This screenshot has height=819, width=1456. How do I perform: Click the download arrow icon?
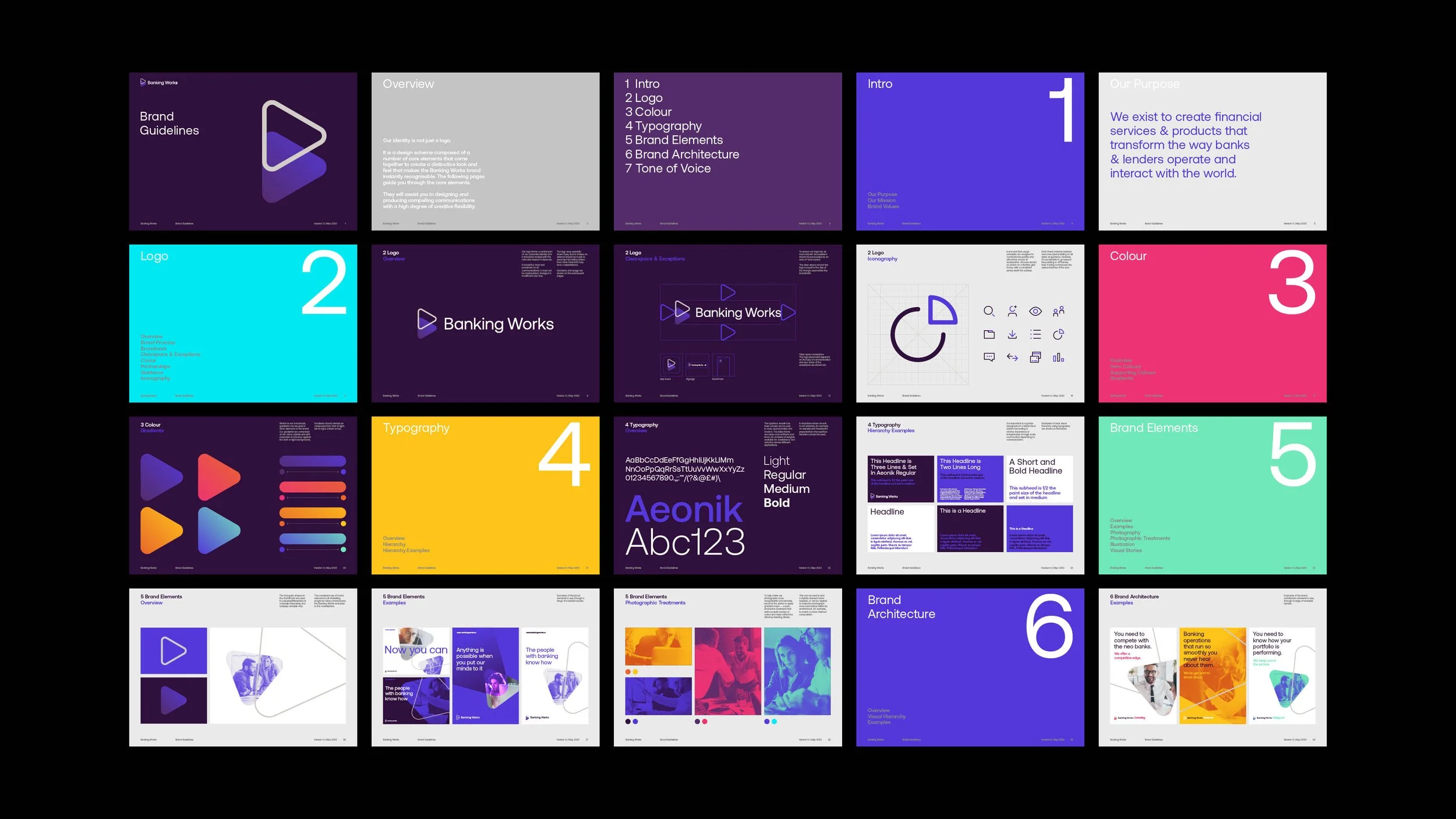(x=1012, y=334)
